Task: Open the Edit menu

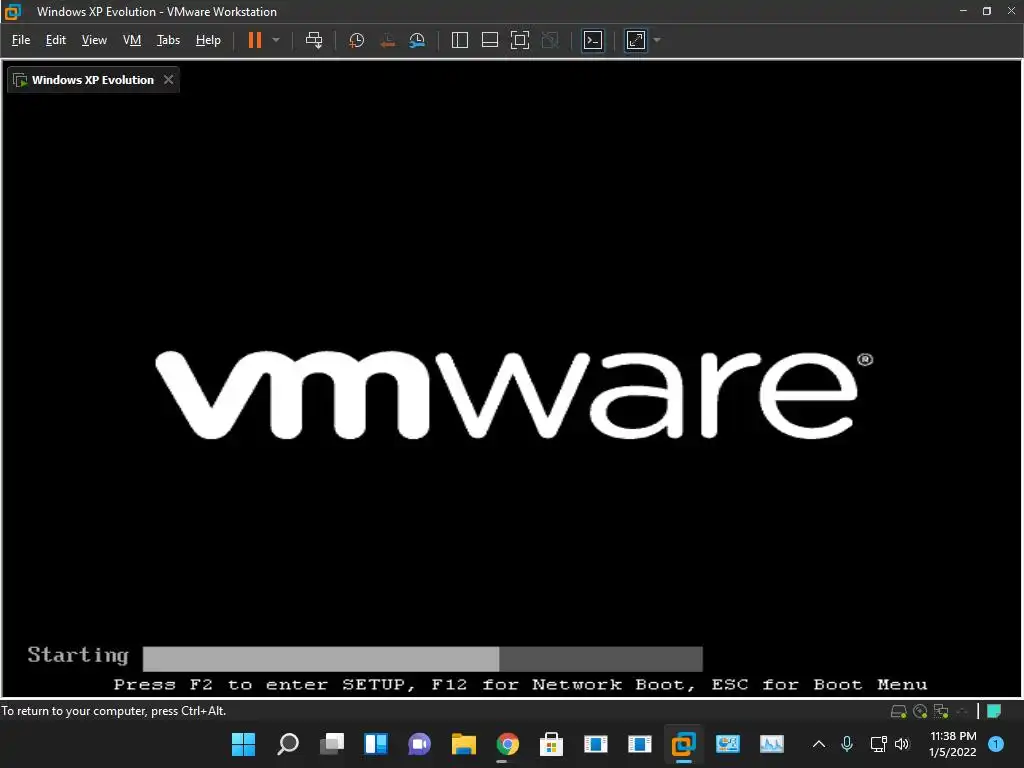Action: click(x=56, y=40)
